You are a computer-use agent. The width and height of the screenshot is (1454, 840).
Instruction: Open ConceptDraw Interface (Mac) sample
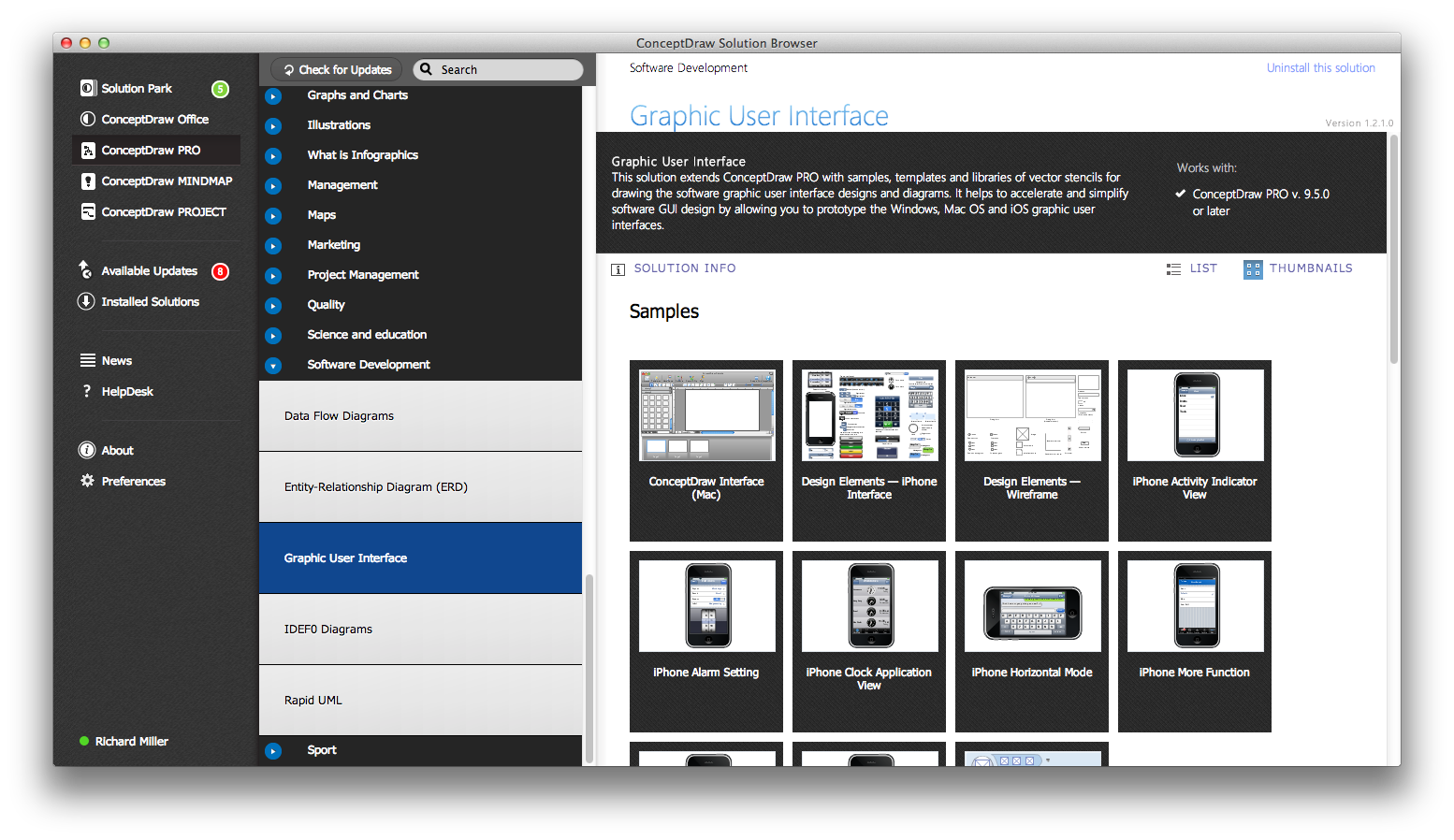point(706,451)
